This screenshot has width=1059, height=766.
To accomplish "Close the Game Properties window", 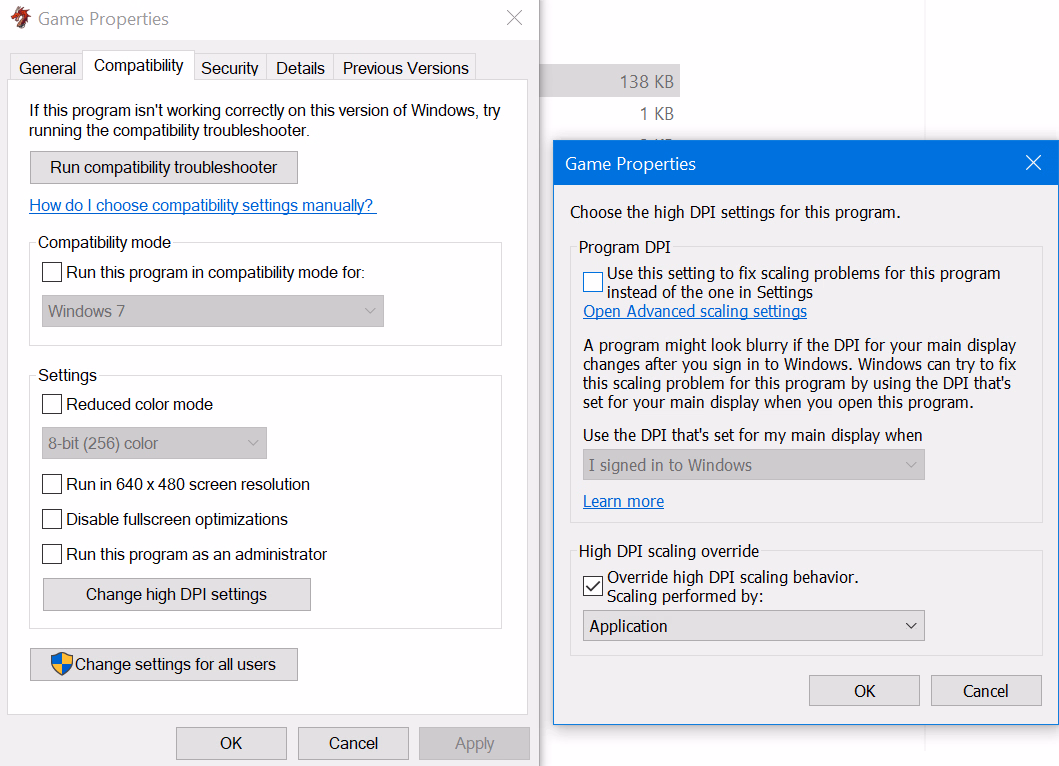I will [x=514, y=18].
